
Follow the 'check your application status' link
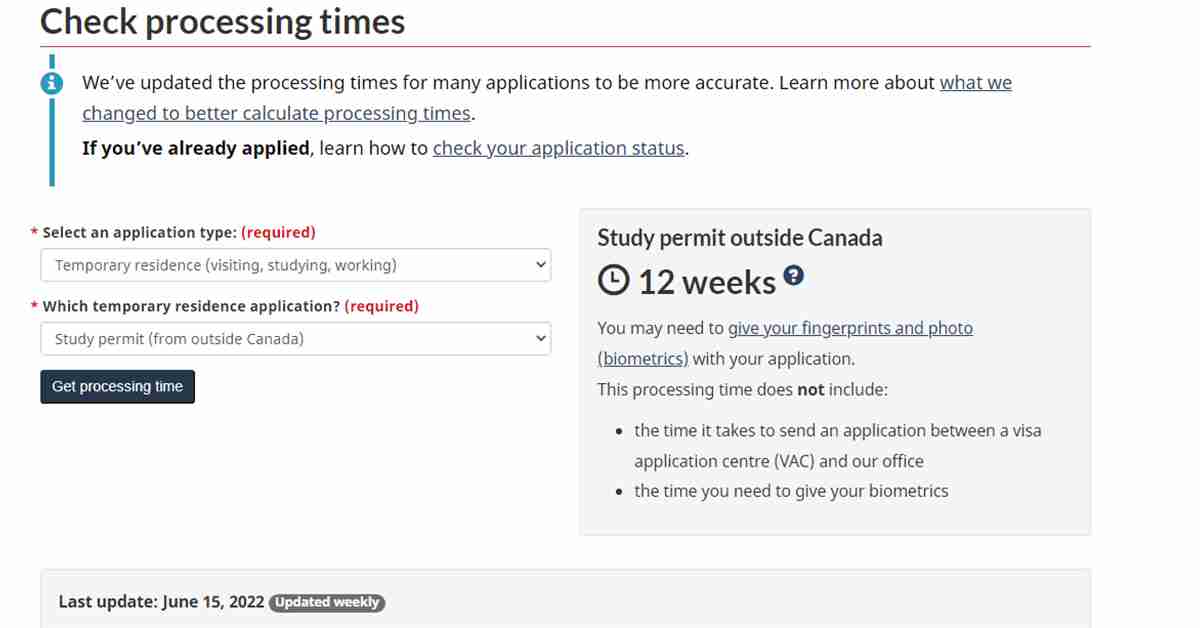coord(559,148)
